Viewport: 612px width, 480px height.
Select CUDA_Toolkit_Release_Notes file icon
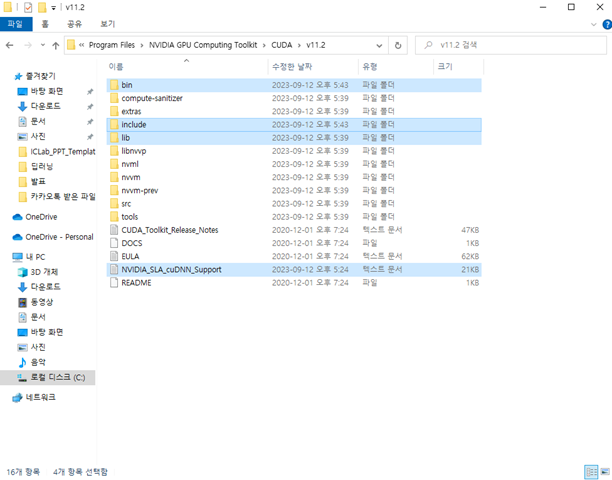click(114, 230)
